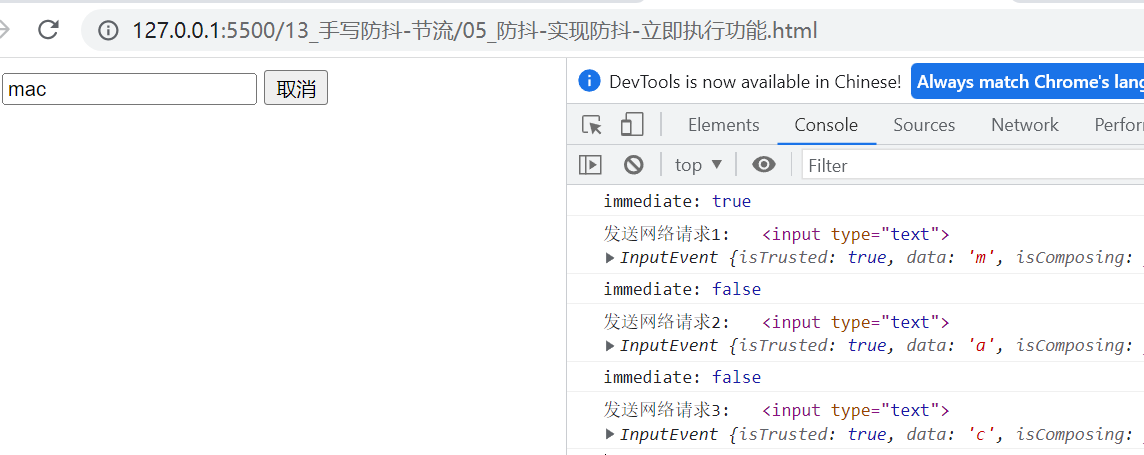This screenshot has width=1144, height=455.
Task: Click the browser address bar URL
Action: 474,31
